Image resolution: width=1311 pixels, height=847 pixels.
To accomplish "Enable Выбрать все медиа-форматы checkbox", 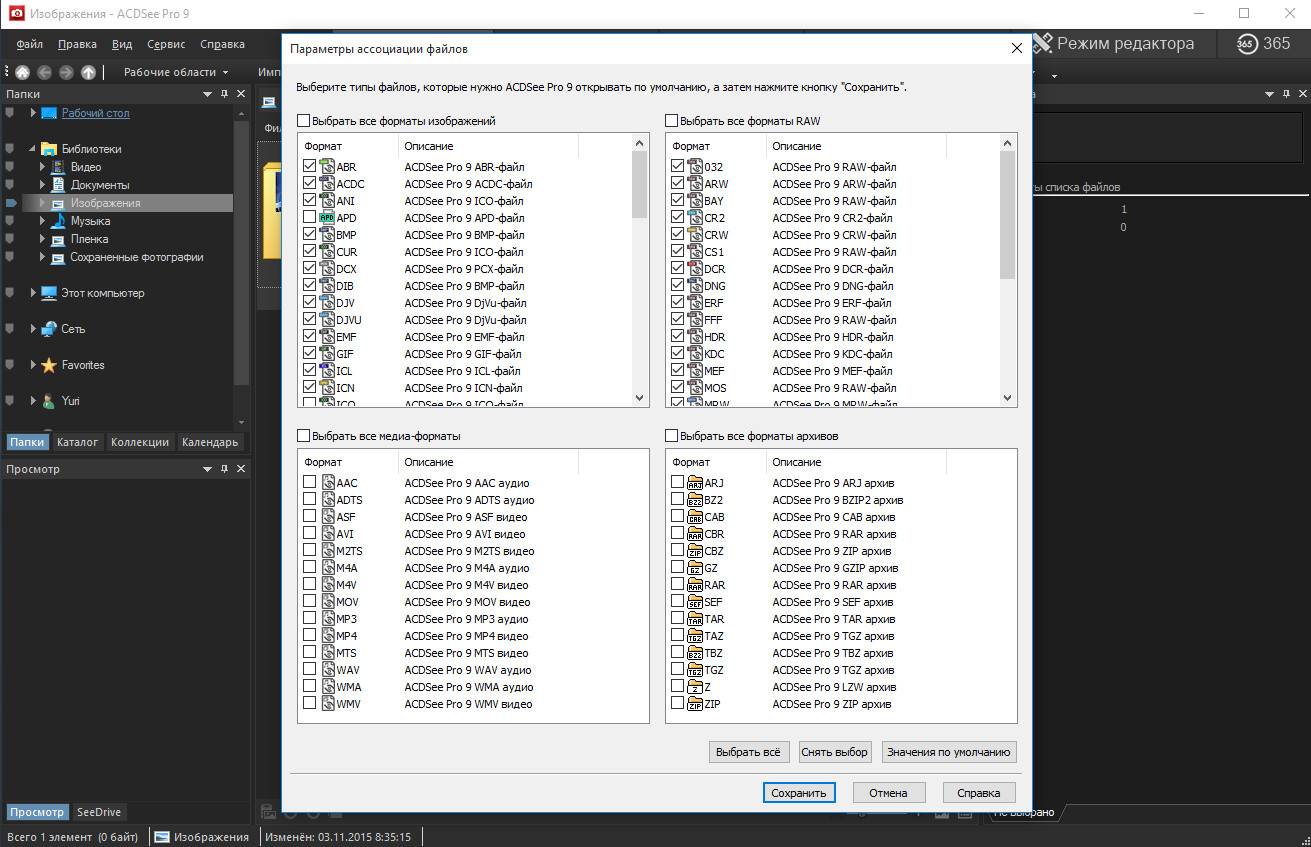I will click(x=303, y=436).
